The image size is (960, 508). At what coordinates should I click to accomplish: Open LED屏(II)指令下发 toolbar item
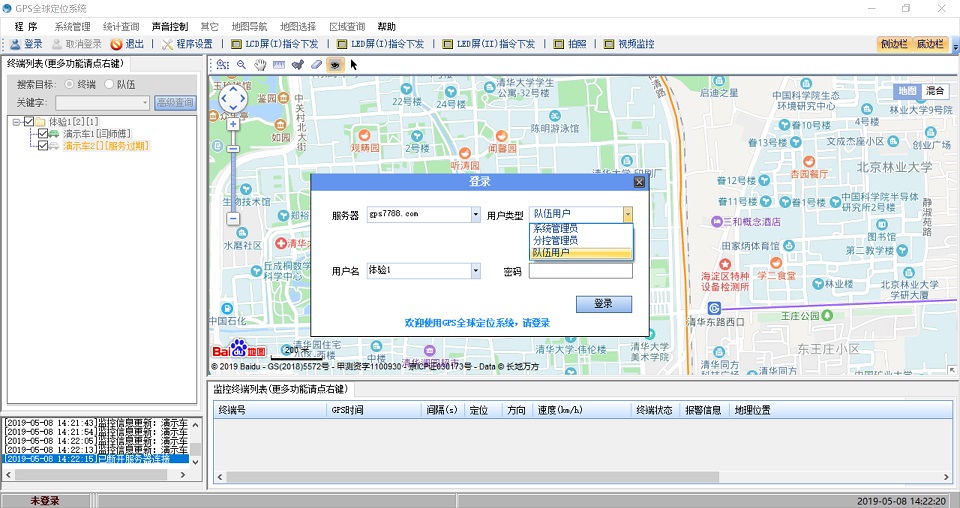click(489, 44)
